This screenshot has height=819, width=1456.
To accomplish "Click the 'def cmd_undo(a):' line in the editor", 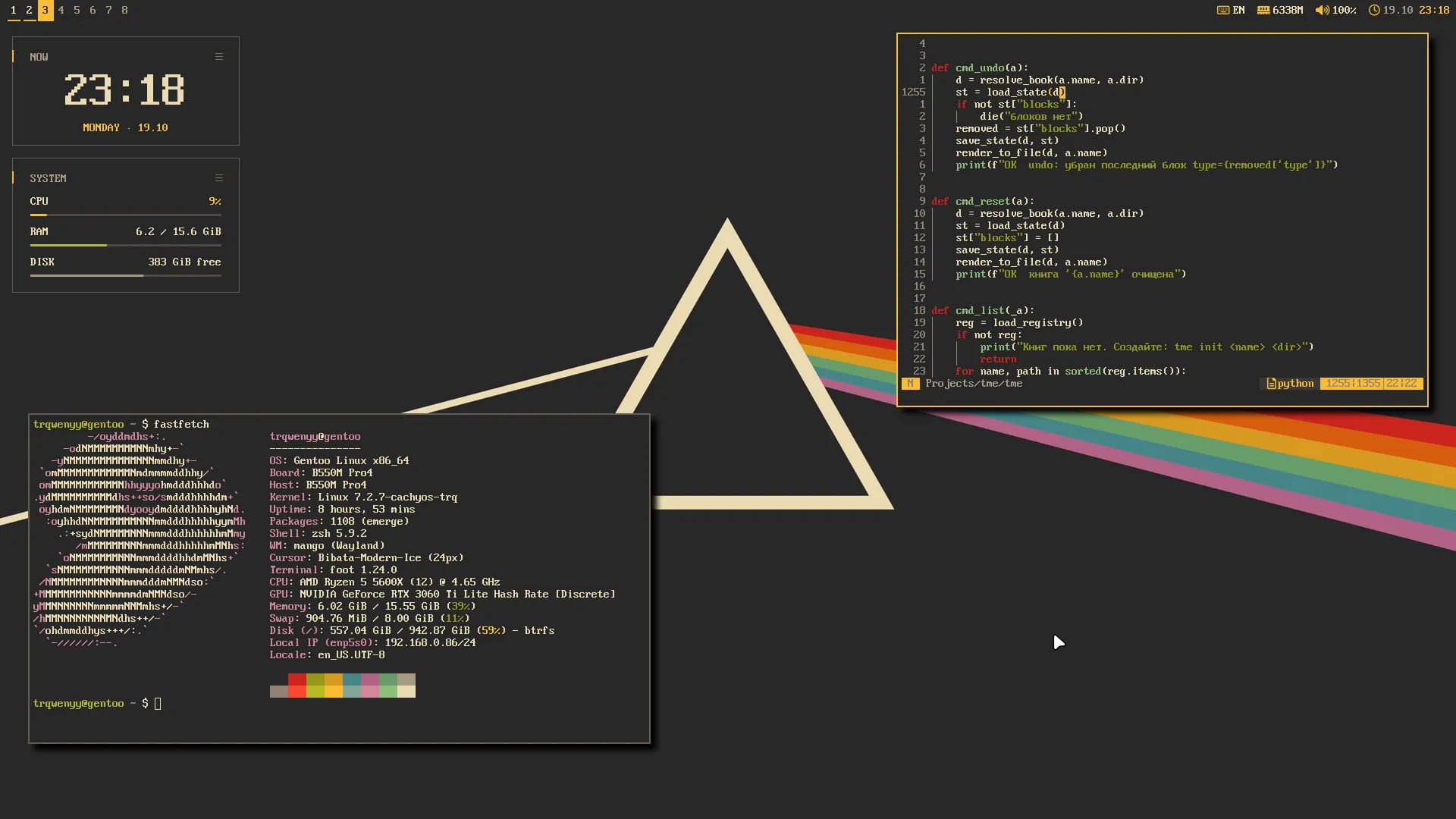I will point(980,67).
